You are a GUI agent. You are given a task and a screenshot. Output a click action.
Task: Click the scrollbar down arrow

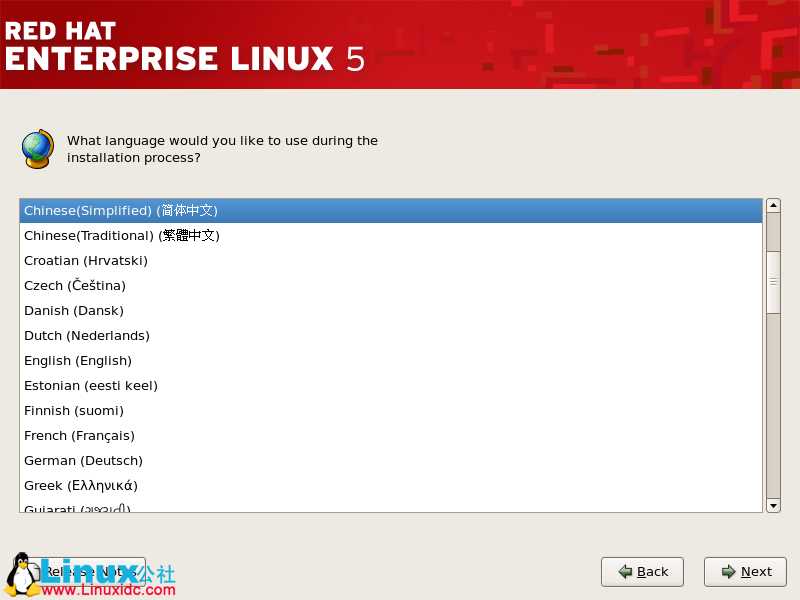[773, 505]
